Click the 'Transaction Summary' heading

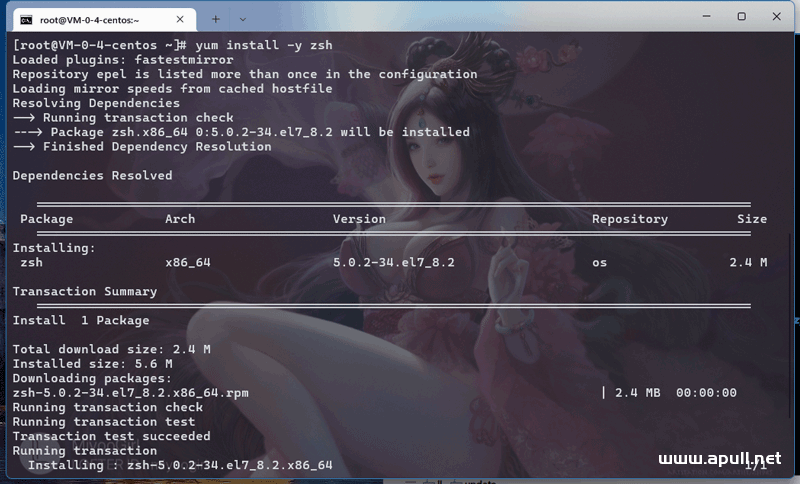(x=85, y=291)
